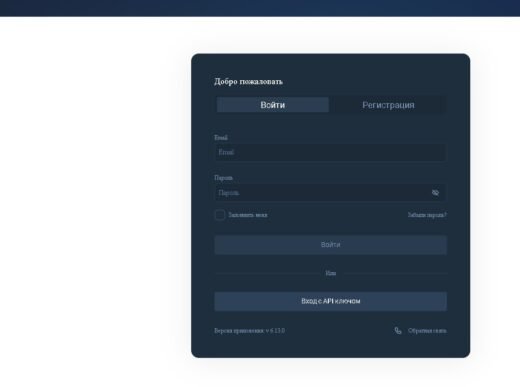Click the phone icon beside Обратная связь
520x387 pixels.
point(398,330)
